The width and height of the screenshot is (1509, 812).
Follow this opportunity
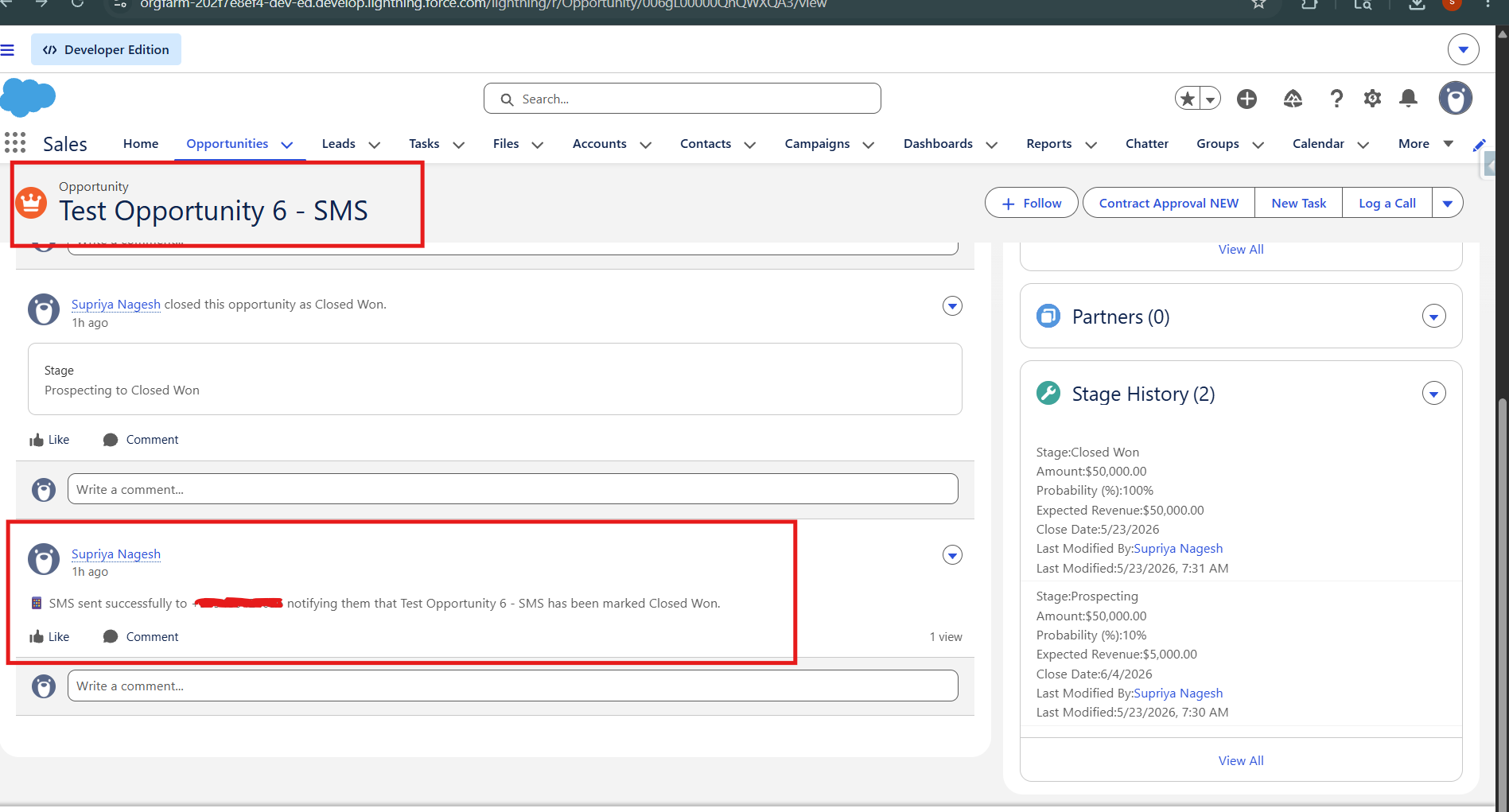click(x=1031, y=203)
